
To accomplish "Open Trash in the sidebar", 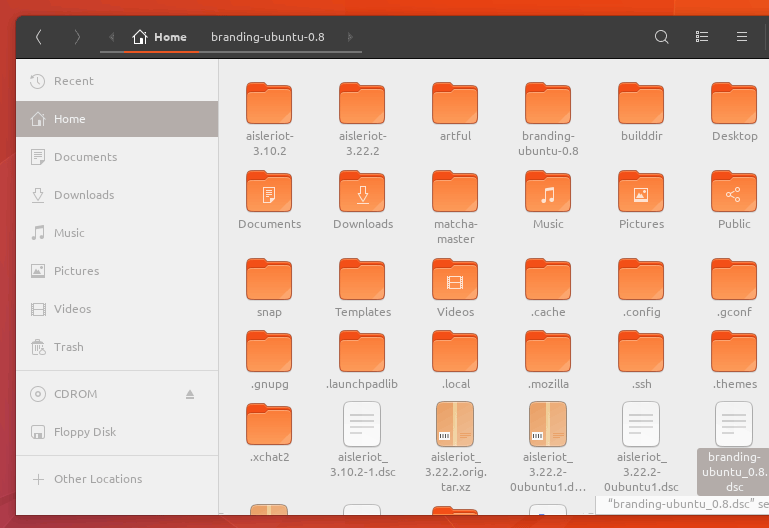I will [x=117, y=347].
